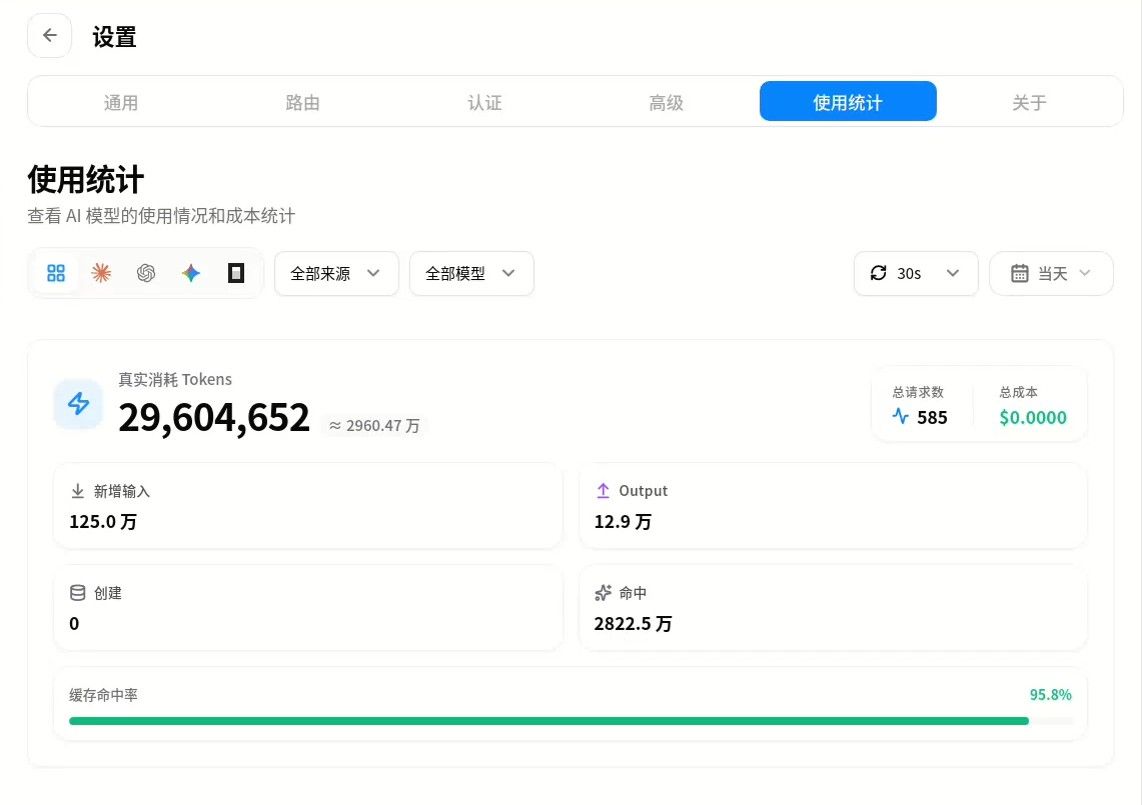Click the lightning bolt Tokens icon
1142x805 pixels.
pos(78,404)
